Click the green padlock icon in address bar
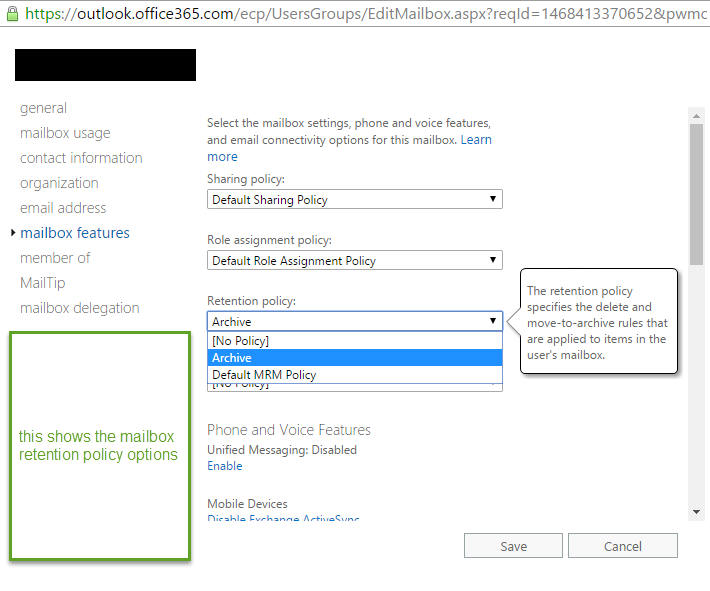 12,14
